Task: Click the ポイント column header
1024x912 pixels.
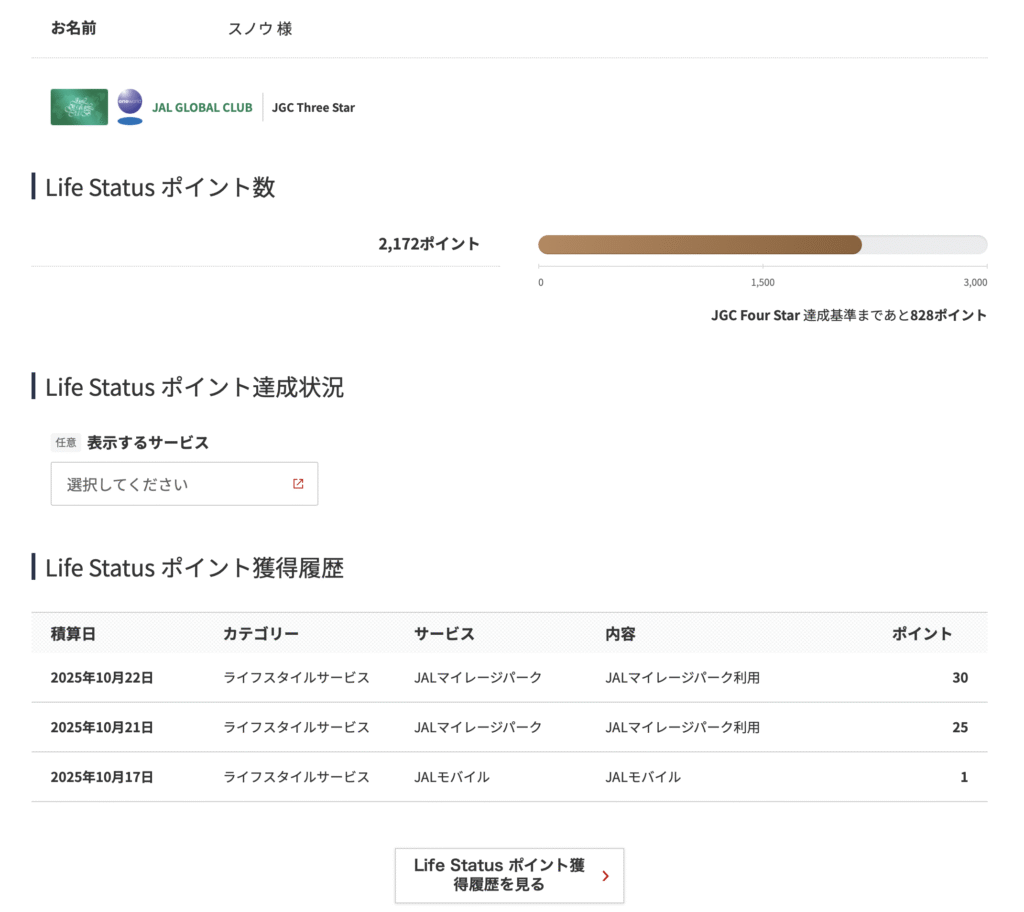Action: [x=921, y=634]
